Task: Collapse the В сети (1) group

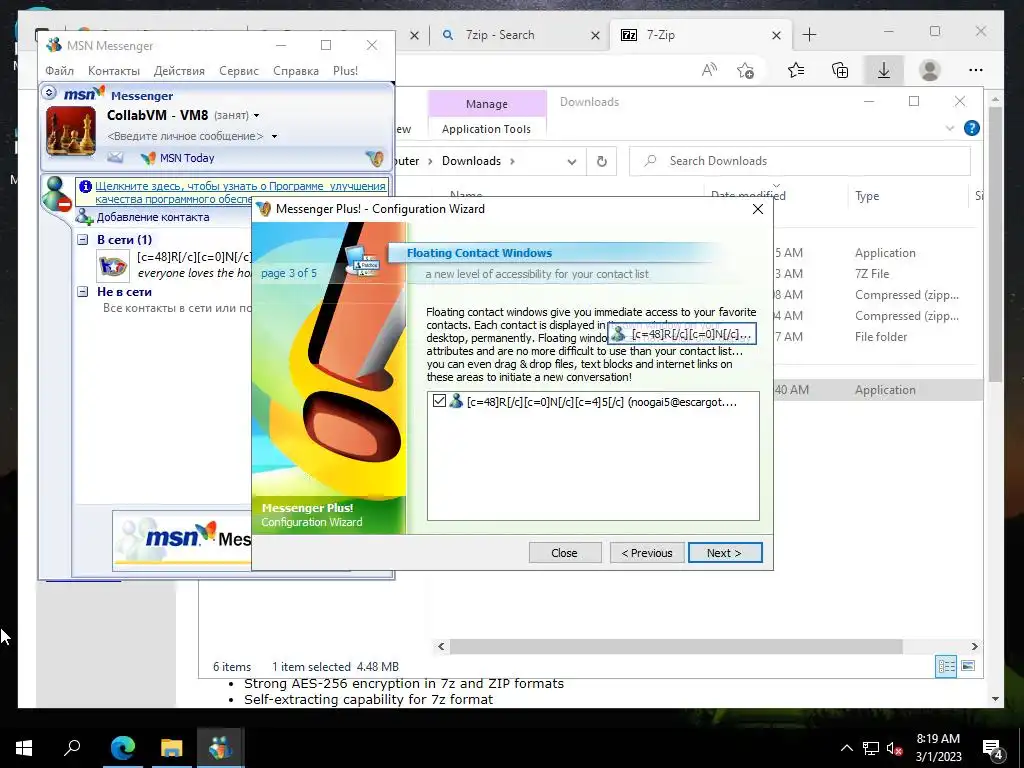Action: click(x=83, y=240)
